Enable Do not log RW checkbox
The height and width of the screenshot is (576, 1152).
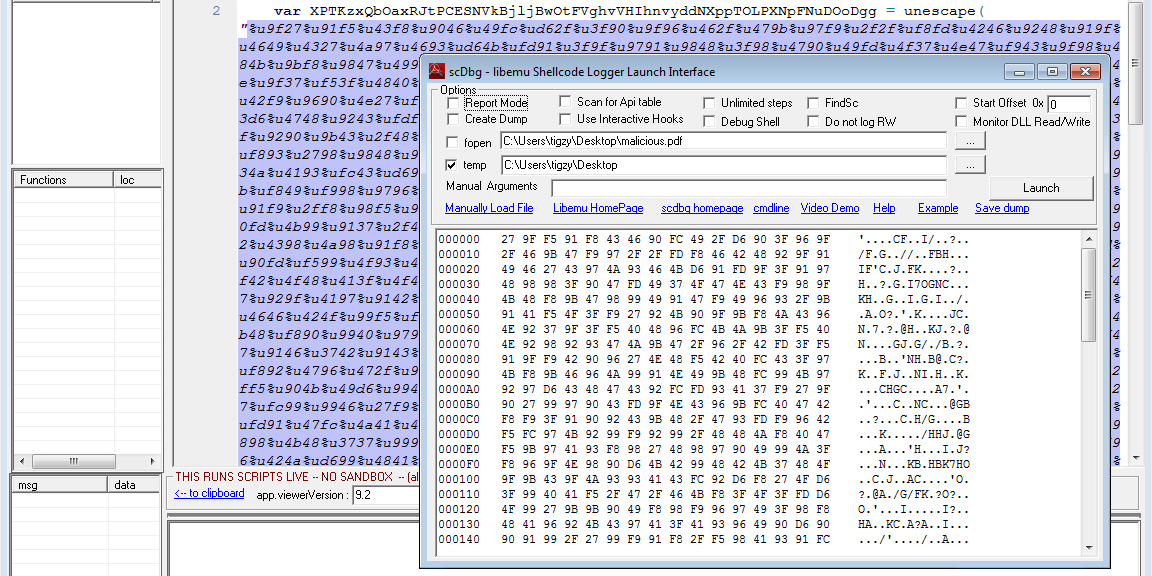813,122
